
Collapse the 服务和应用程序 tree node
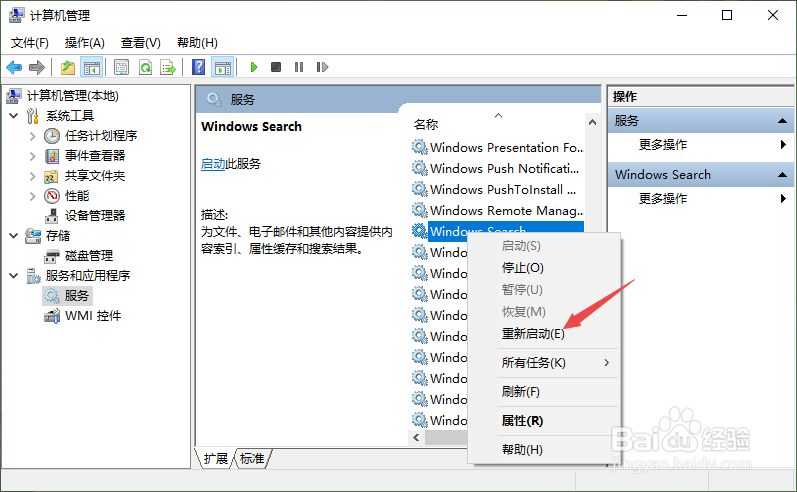[14, 275]
